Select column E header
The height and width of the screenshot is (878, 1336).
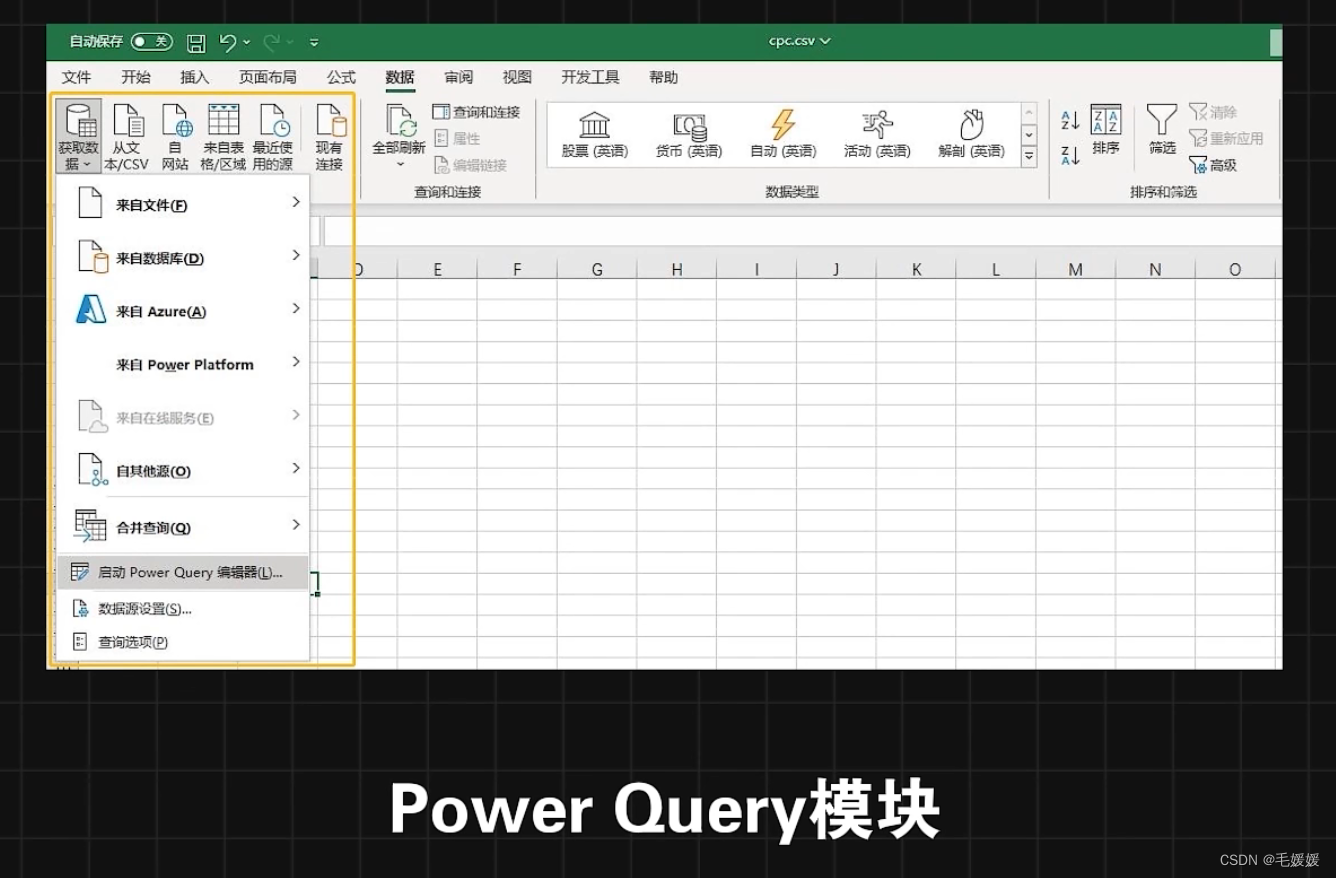(437, 269)
